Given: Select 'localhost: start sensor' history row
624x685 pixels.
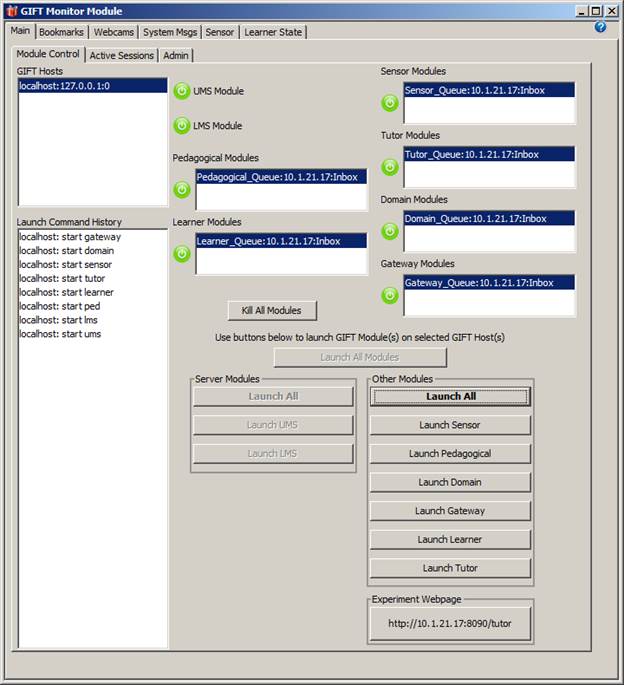Looking at the screenshot, I should point(93,265).
